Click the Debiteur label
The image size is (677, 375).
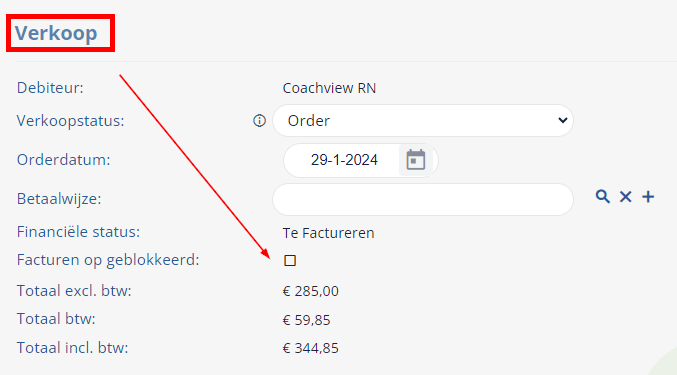(50, 88)
